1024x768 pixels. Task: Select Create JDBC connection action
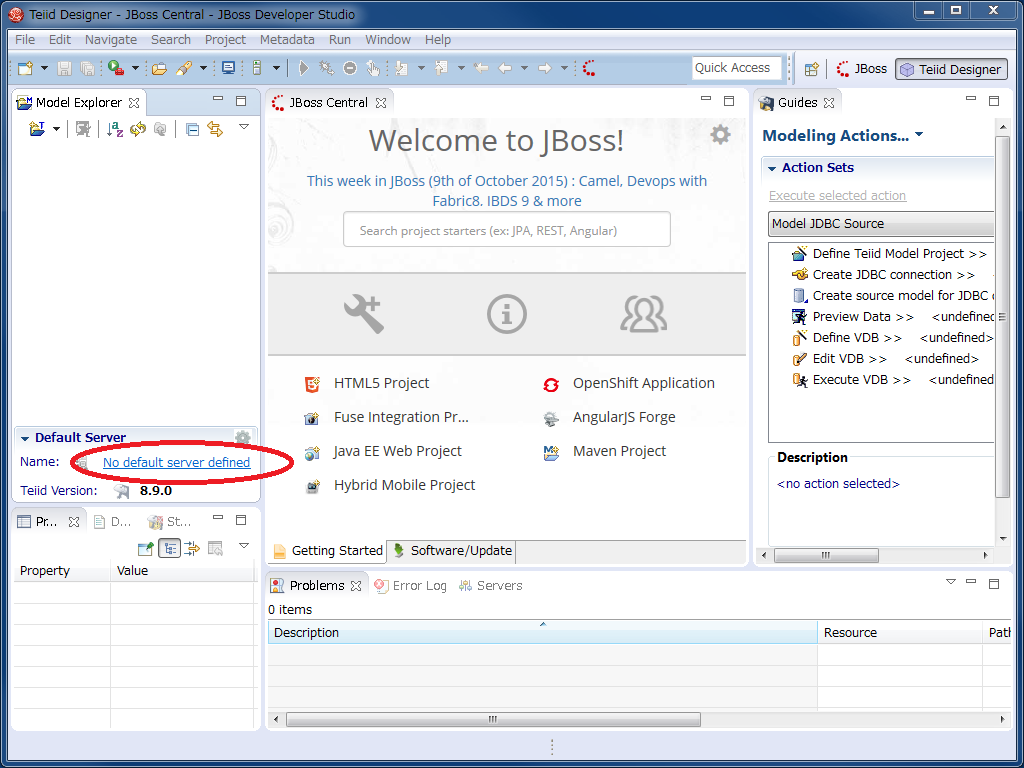coord(883,275)
